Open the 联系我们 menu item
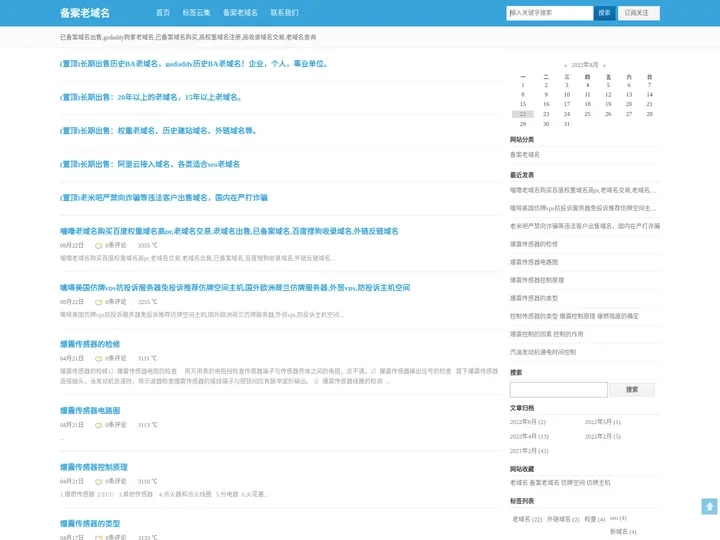 pos(284,13)
